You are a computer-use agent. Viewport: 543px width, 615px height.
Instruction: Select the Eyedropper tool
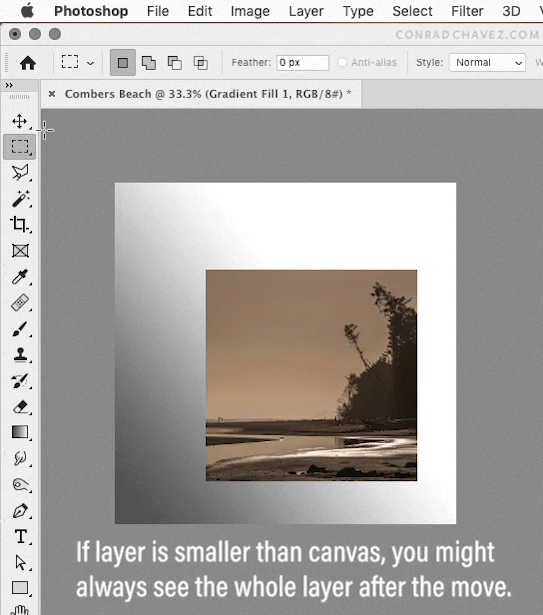[20, 277]
